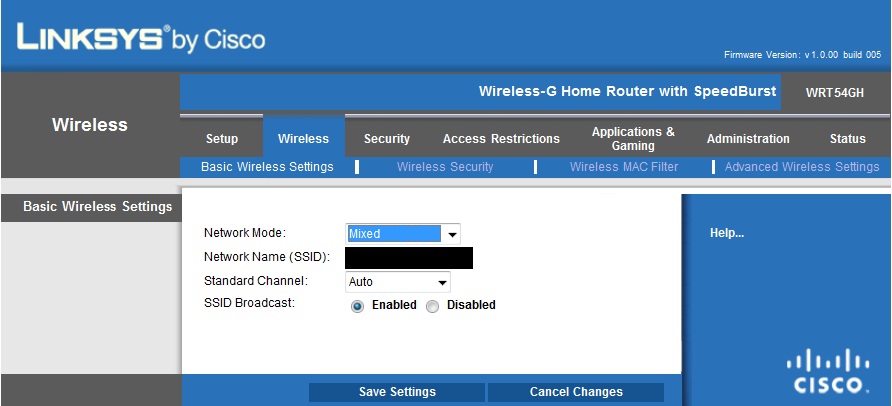Click the Network Mode: label

[x=245, y=233]
